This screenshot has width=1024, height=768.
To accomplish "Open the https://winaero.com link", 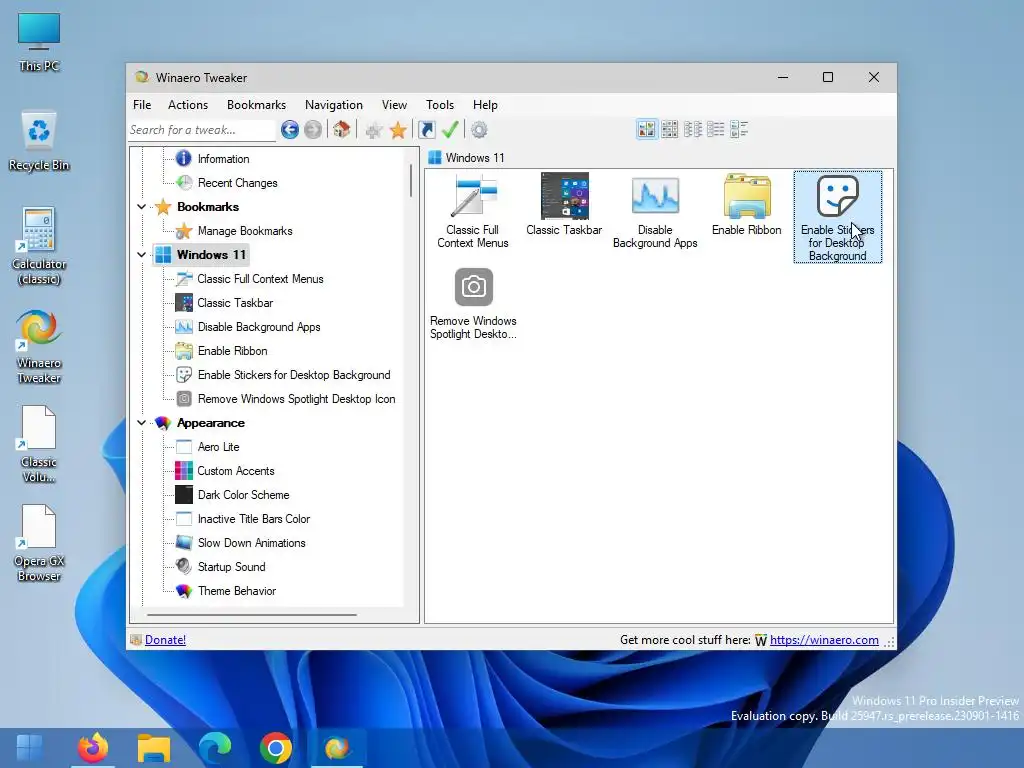I will point(824,640).
